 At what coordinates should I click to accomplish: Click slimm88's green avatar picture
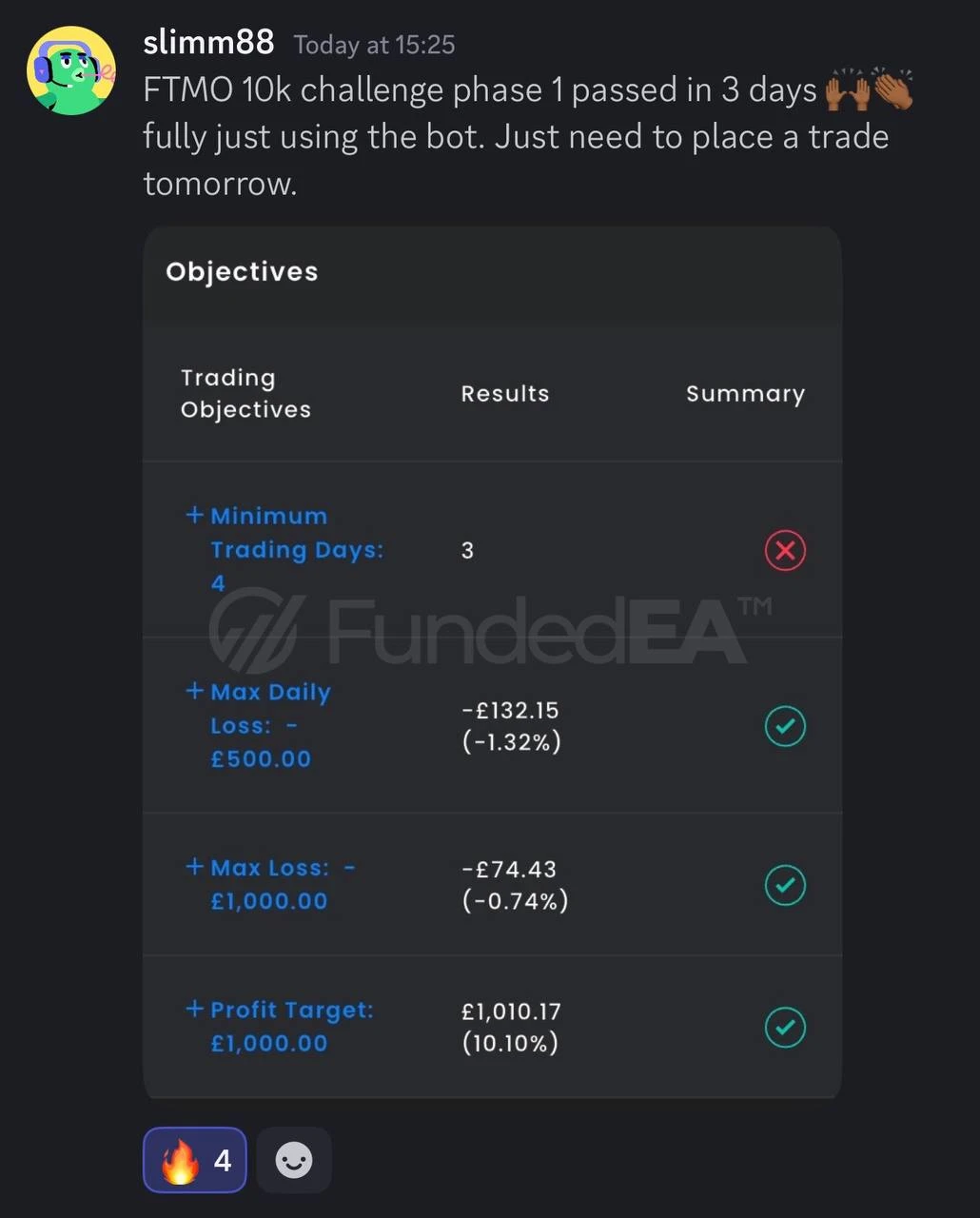(70, 70)
